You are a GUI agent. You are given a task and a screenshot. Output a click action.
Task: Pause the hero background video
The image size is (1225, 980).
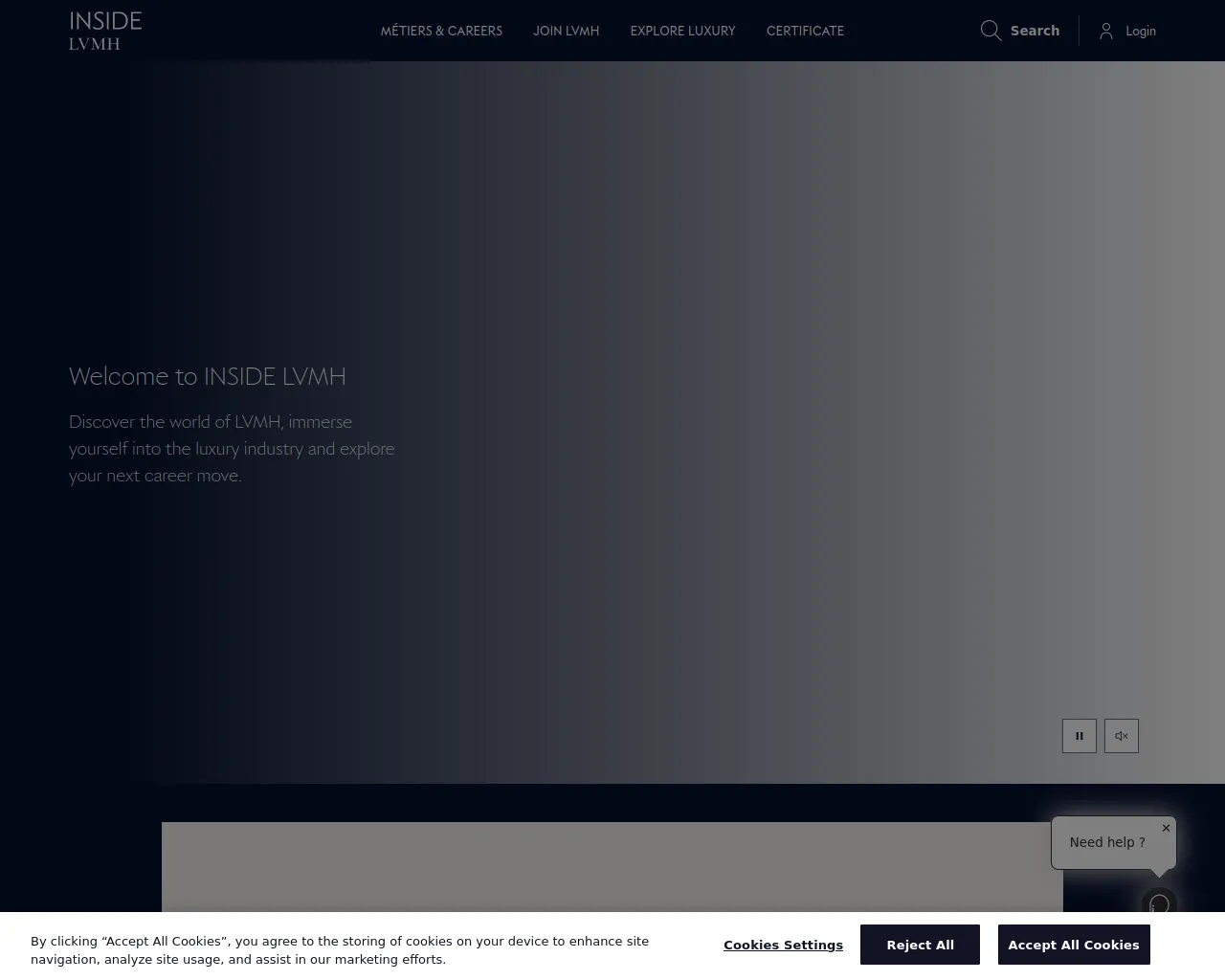coord(1080,736)
